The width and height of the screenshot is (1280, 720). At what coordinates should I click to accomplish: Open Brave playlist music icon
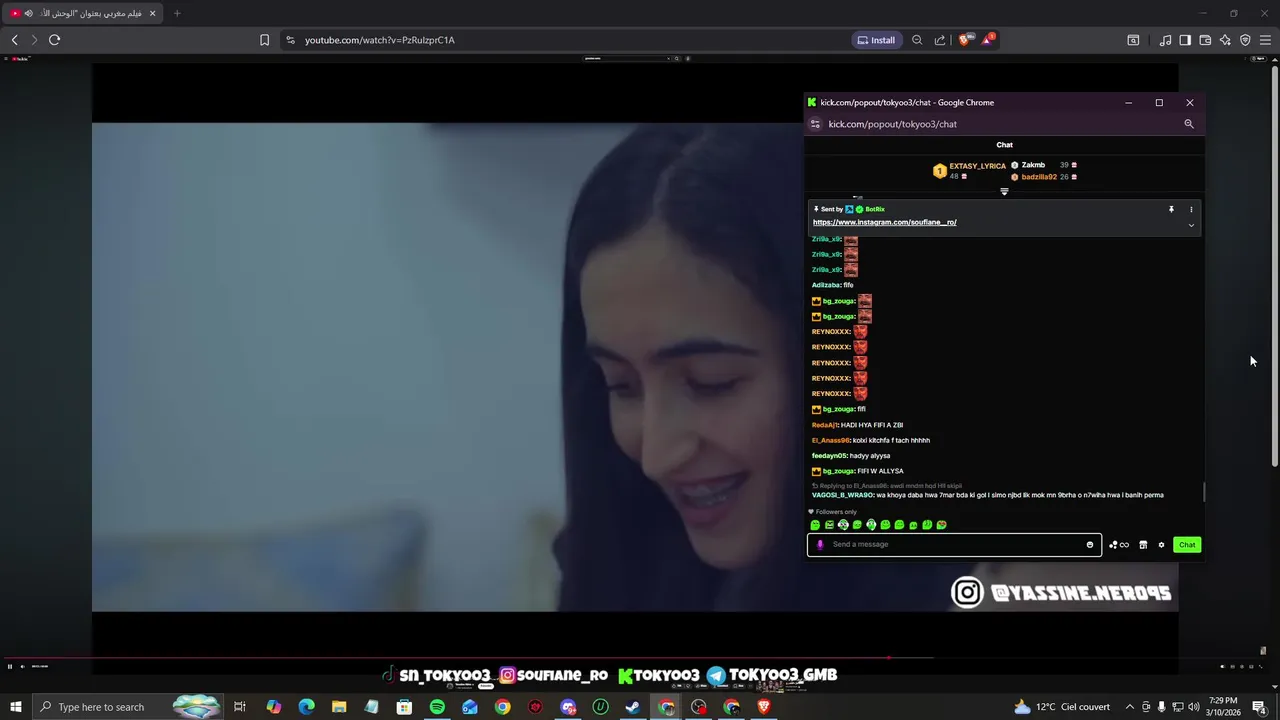coord(1165,40)
